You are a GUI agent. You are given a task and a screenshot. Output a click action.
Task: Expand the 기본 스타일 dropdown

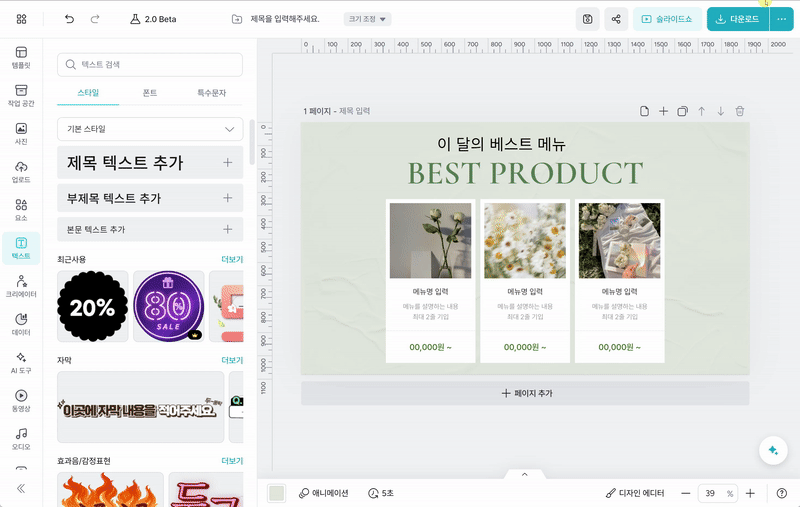[150, 129]
